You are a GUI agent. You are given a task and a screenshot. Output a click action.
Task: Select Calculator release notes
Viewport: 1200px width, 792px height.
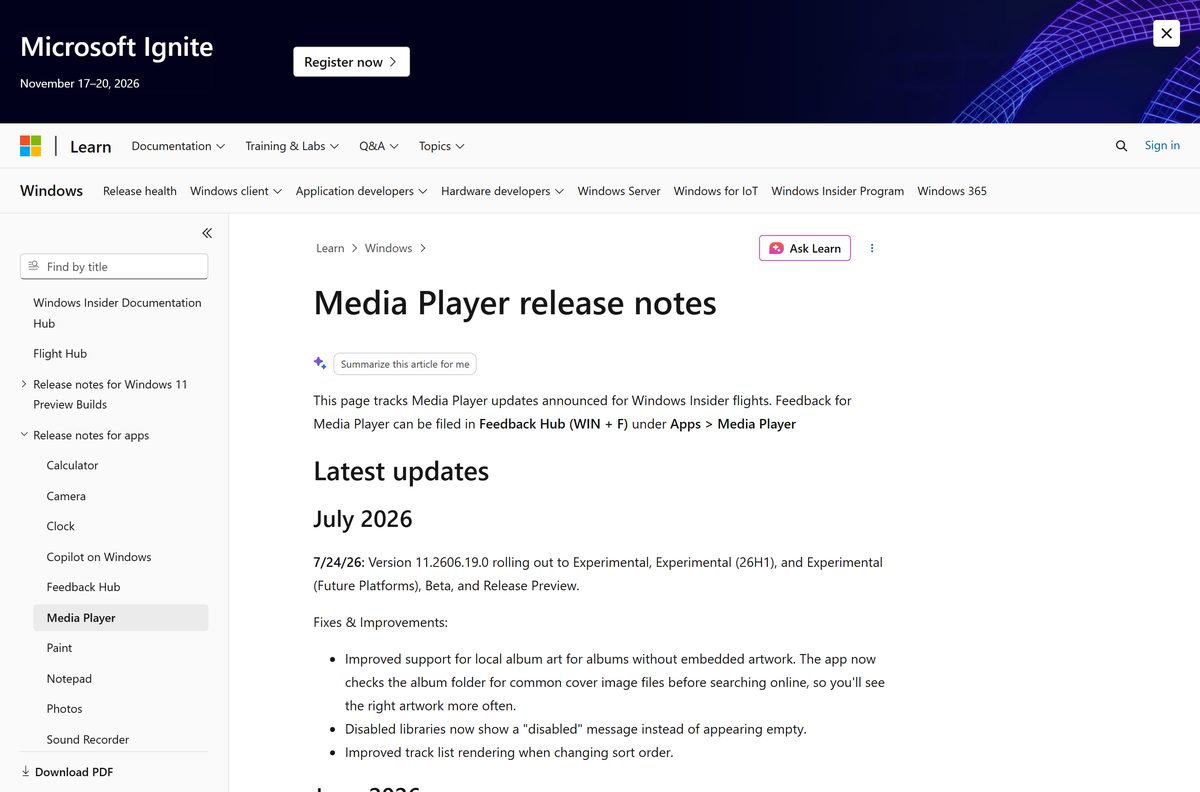(x=72, y=465)
